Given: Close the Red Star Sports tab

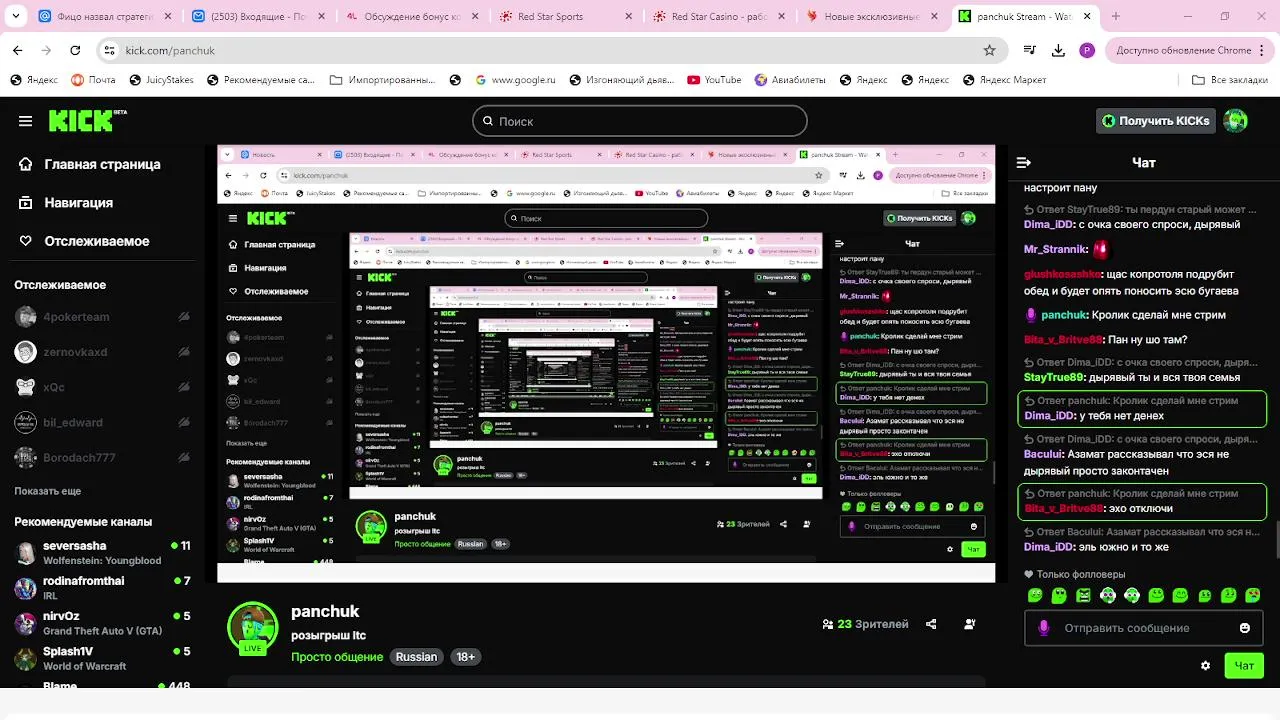Looking at the screenshot, I should coord(628,16).
